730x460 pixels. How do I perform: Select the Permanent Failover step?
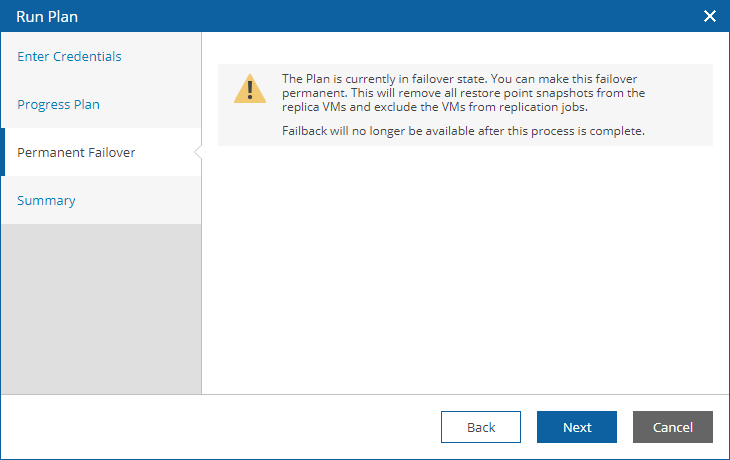[76, 152]
